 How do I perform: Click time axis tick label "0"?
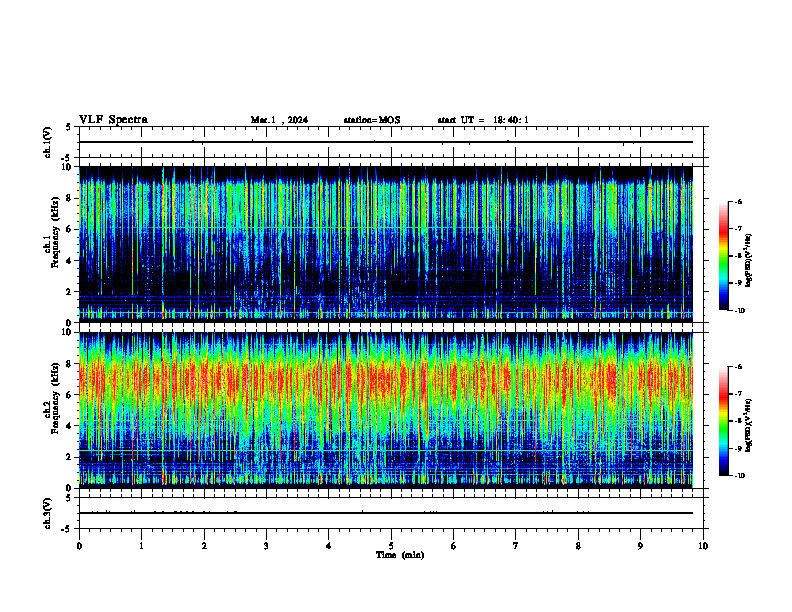pos(79,546)
